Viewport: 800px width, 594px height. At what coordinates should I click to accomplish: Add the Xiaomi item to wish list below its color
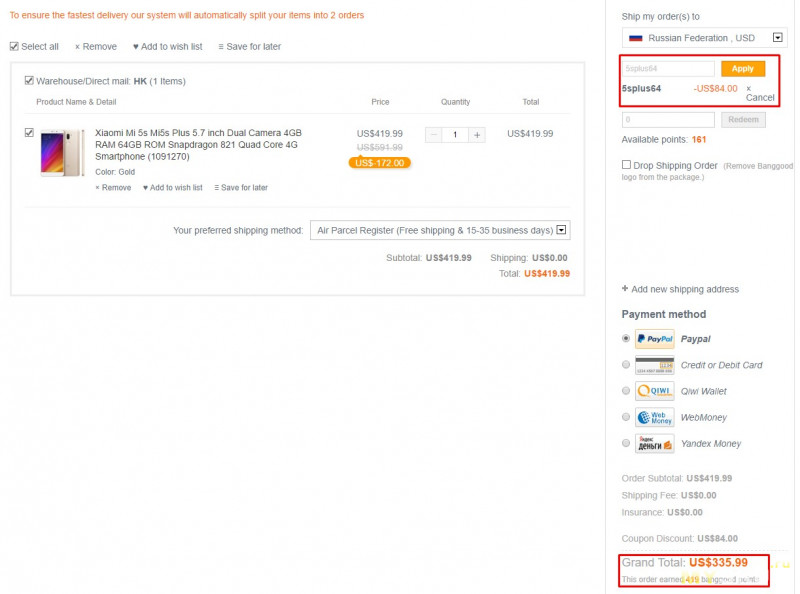172,188
